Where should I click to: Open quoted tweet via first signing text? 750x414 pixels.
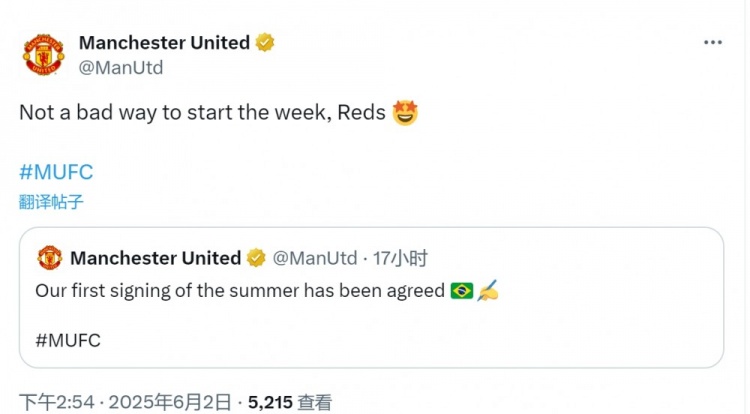[x=240, y=290]
